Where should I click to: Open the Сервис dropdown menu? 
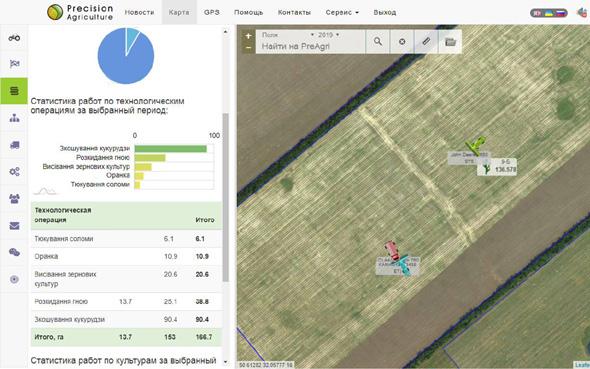(x=342, y=12)
